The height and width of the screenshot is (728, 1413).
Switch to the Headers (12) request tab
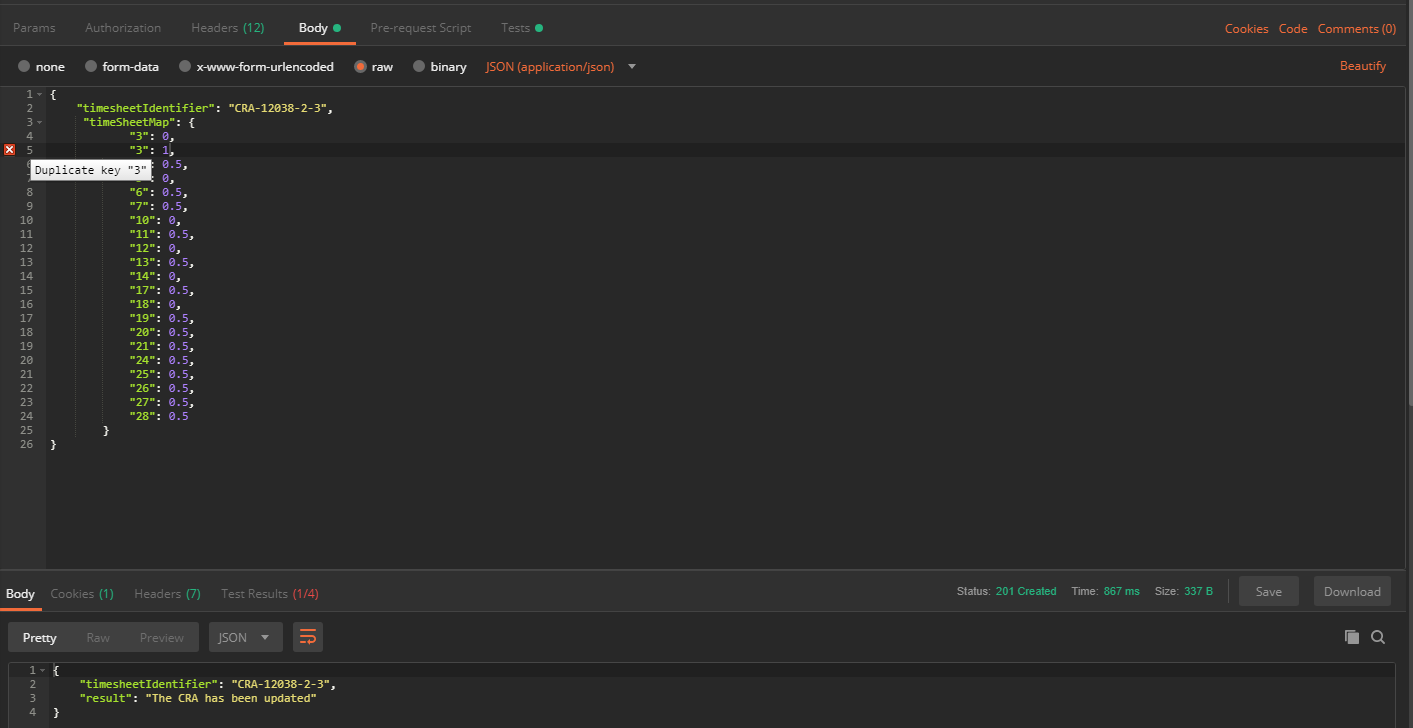pyautogui.click(x=227, y=27)
